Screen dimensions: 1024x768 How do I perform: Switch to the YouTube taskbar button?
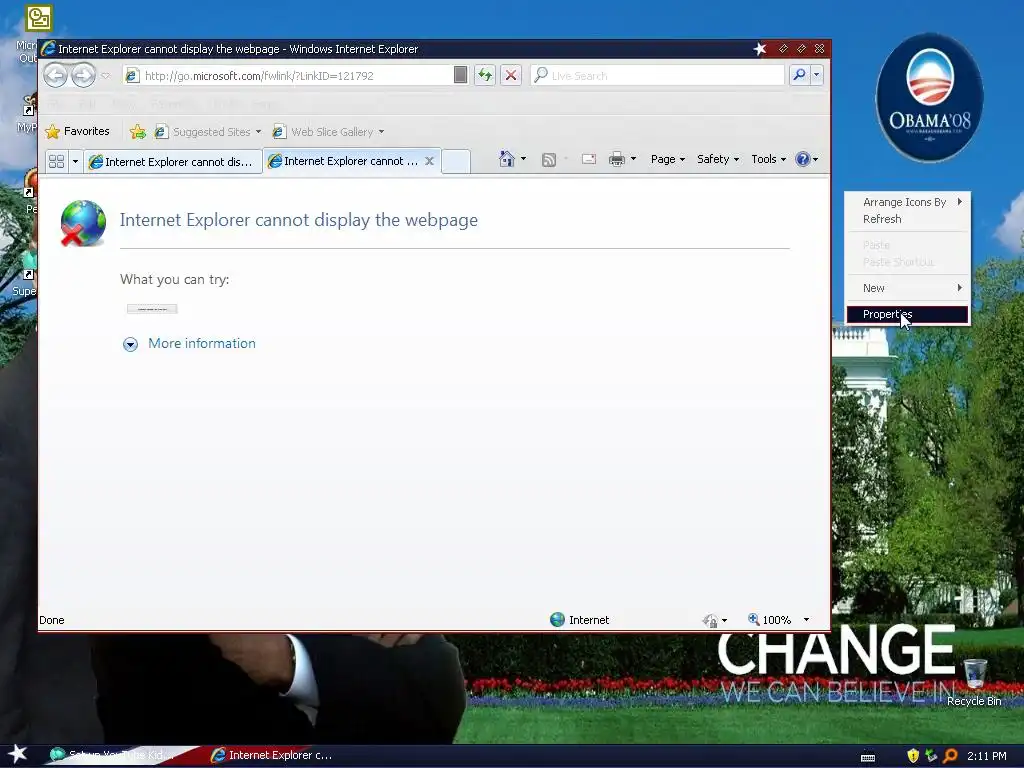114,755
